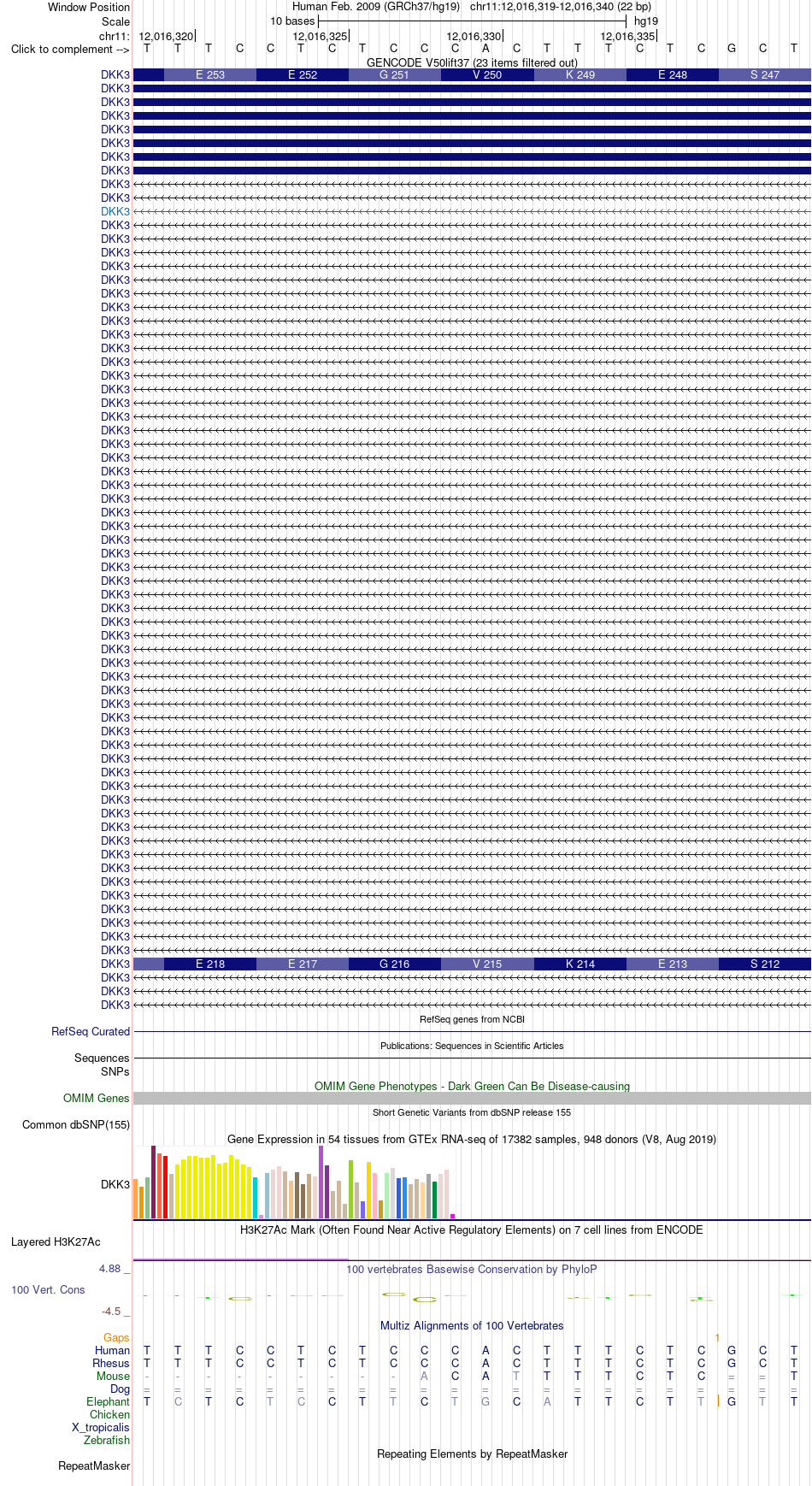Click codon block 'E 217'
Image resolution: width=812 pixels, height=1486 pixels.
[303, 964]
